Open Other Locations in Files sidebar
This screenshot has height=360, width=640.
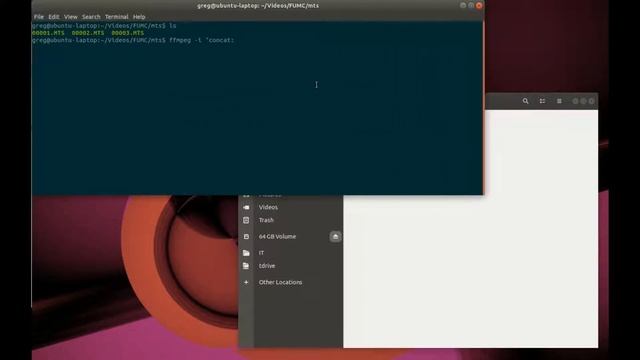280,282
